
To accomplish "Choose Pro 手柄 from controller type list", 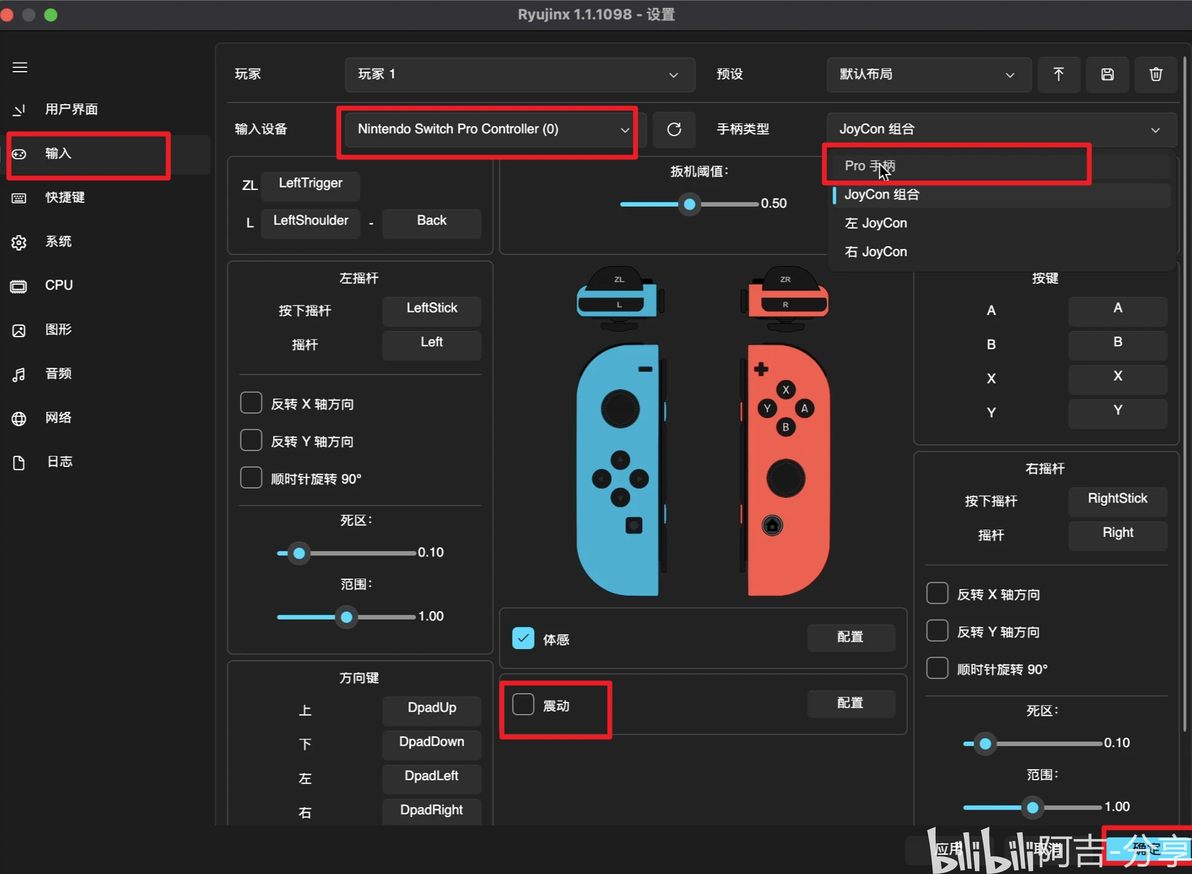I will coord(1001,166).
